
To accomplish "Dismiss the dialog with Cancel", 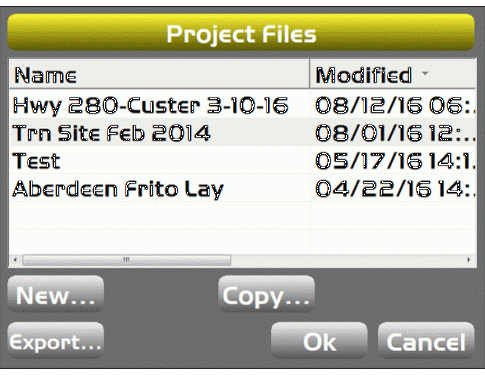I will [x=426, y=341].
